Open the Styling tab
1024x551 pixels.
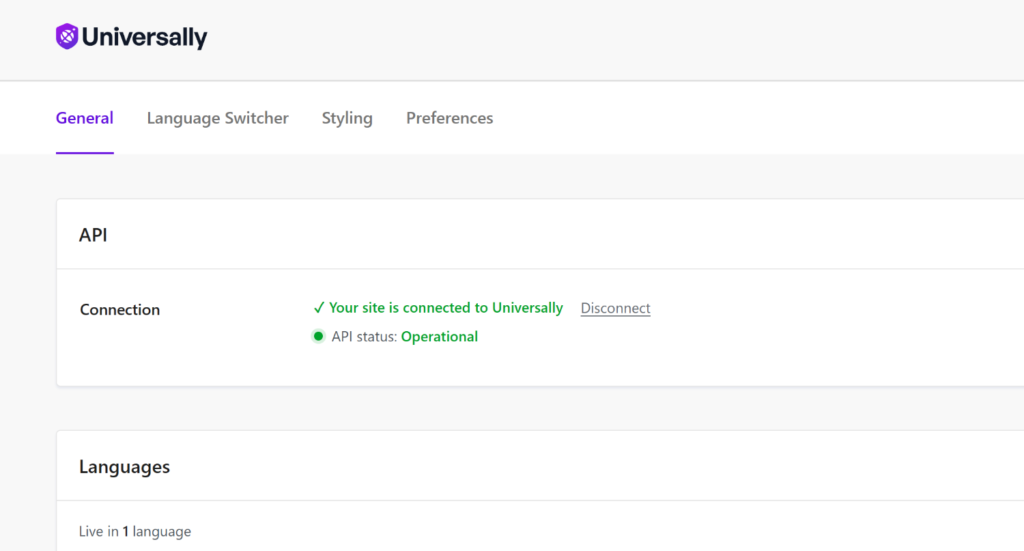347,118
